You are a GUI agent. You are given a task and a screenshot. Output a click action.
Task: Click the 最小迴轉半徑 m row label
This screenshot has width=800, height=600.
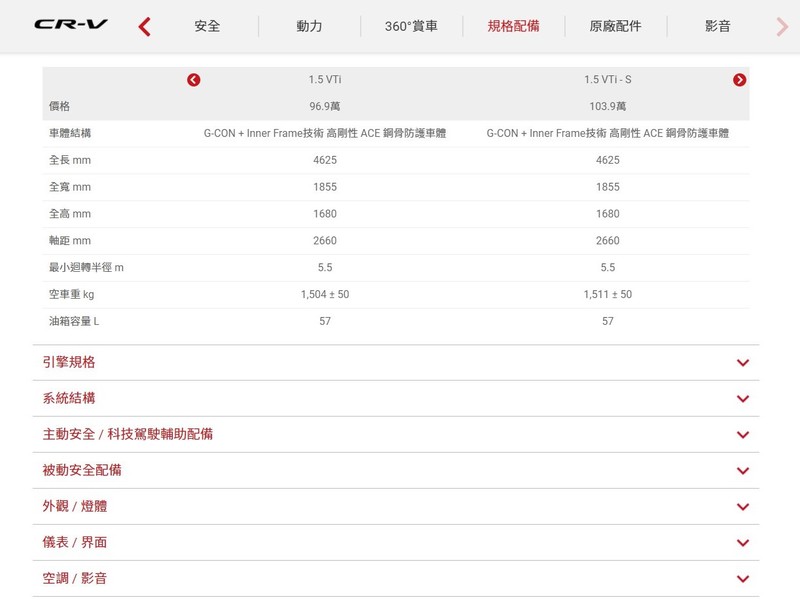pos(86,267)
